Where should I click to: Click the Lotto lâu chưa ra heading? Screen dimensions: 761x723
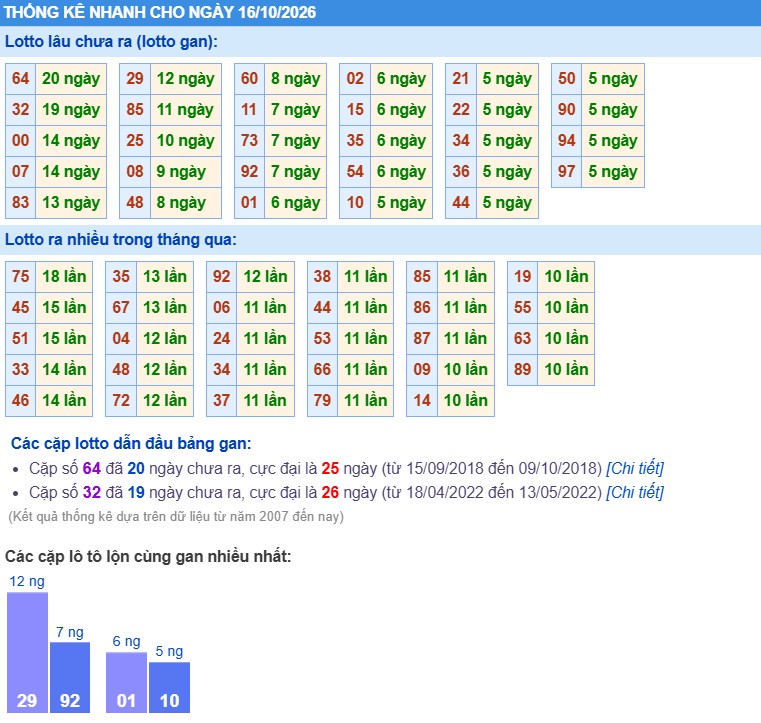[111, 42]
